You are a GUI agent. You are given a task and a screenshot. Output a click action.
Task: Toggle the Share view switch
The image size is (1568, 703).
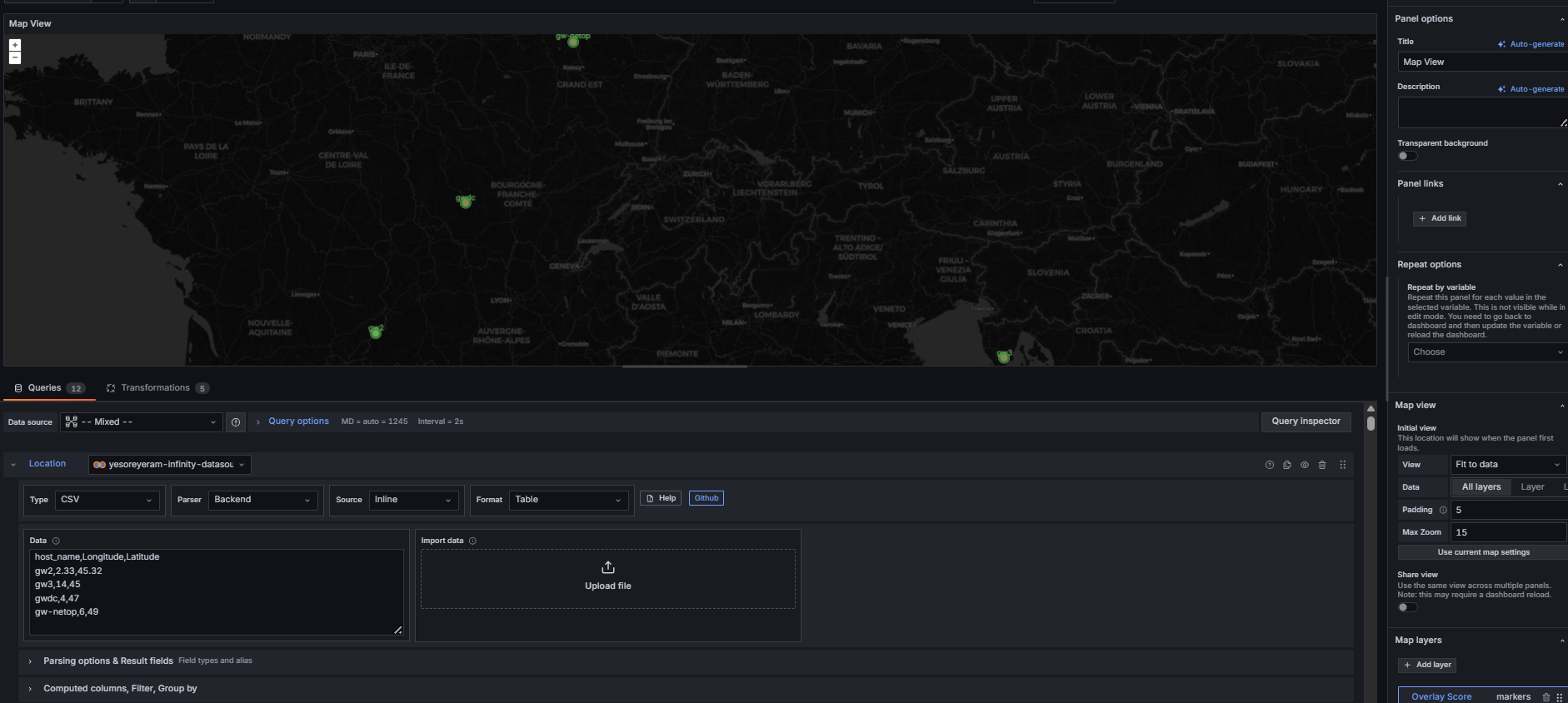point(1407,607)
